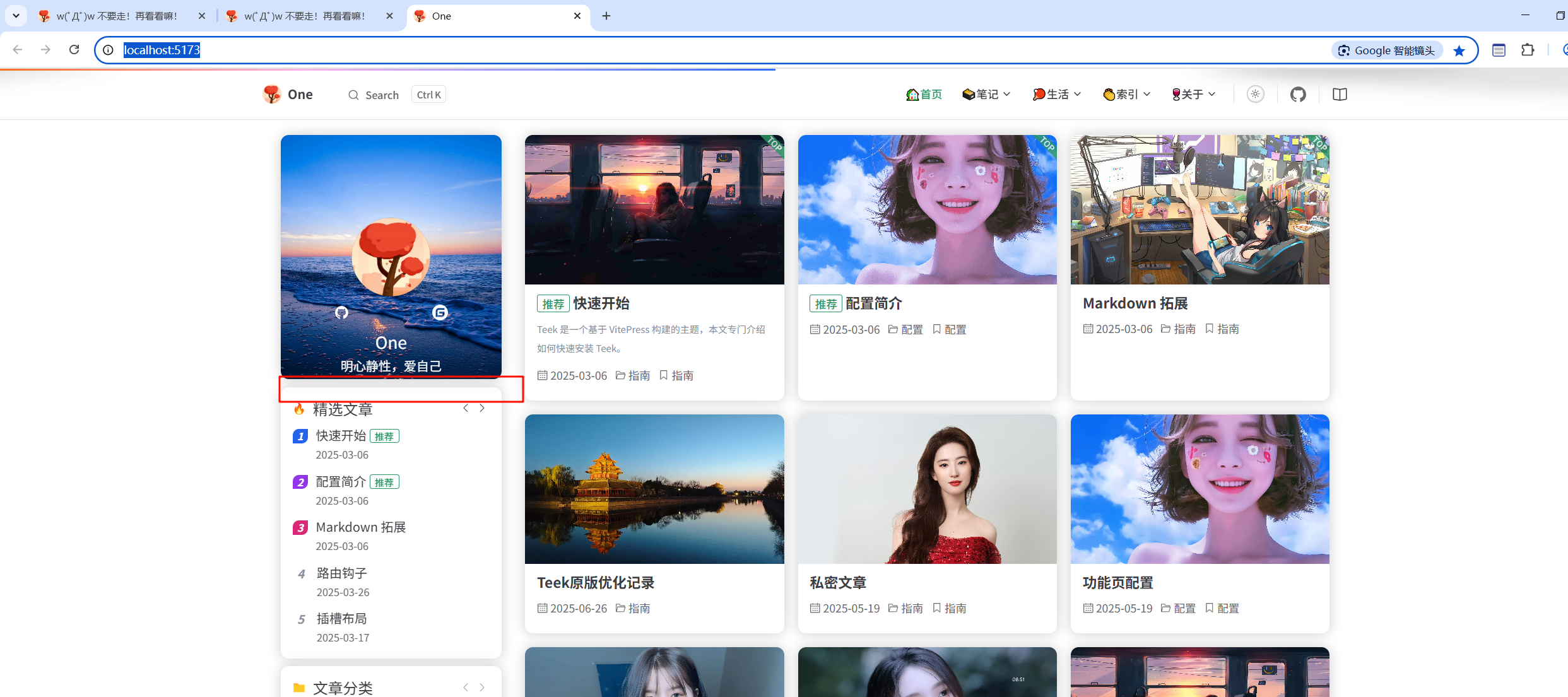Expand the 索引 dropdown menu

click(1127, 94)
